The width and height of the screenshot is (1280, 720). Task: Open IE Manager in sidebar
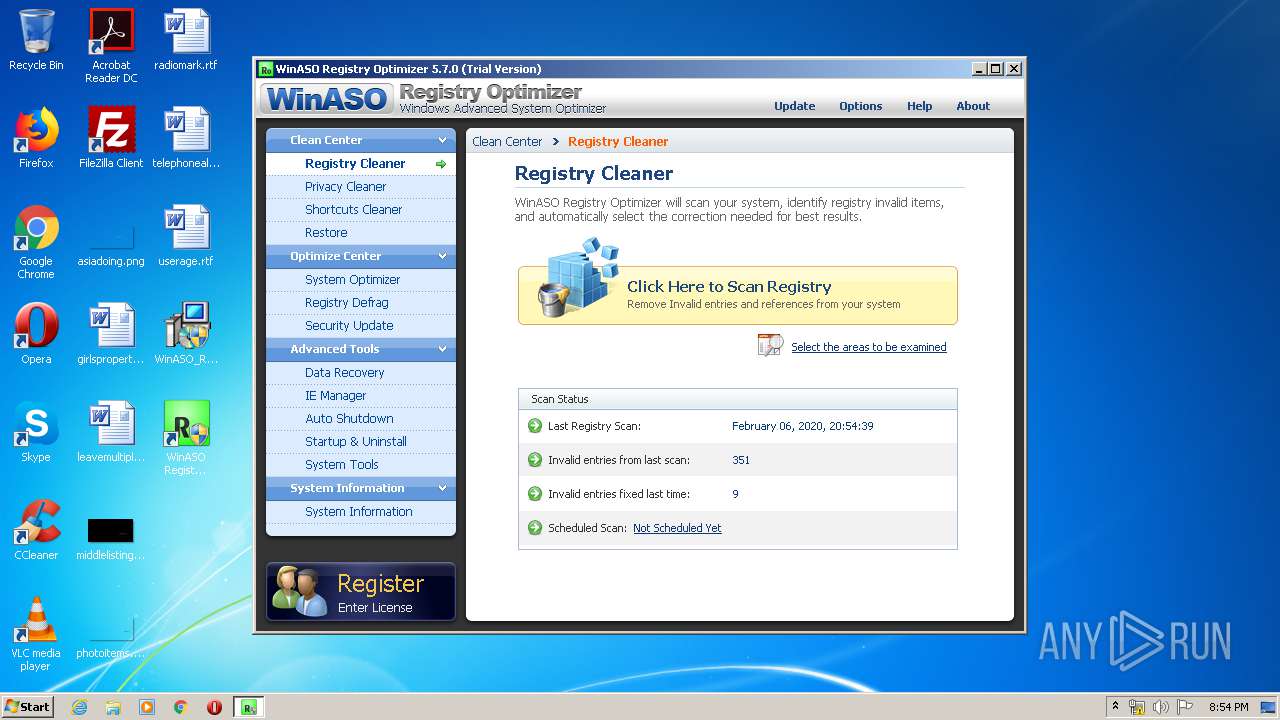click(x=360, y=395)
